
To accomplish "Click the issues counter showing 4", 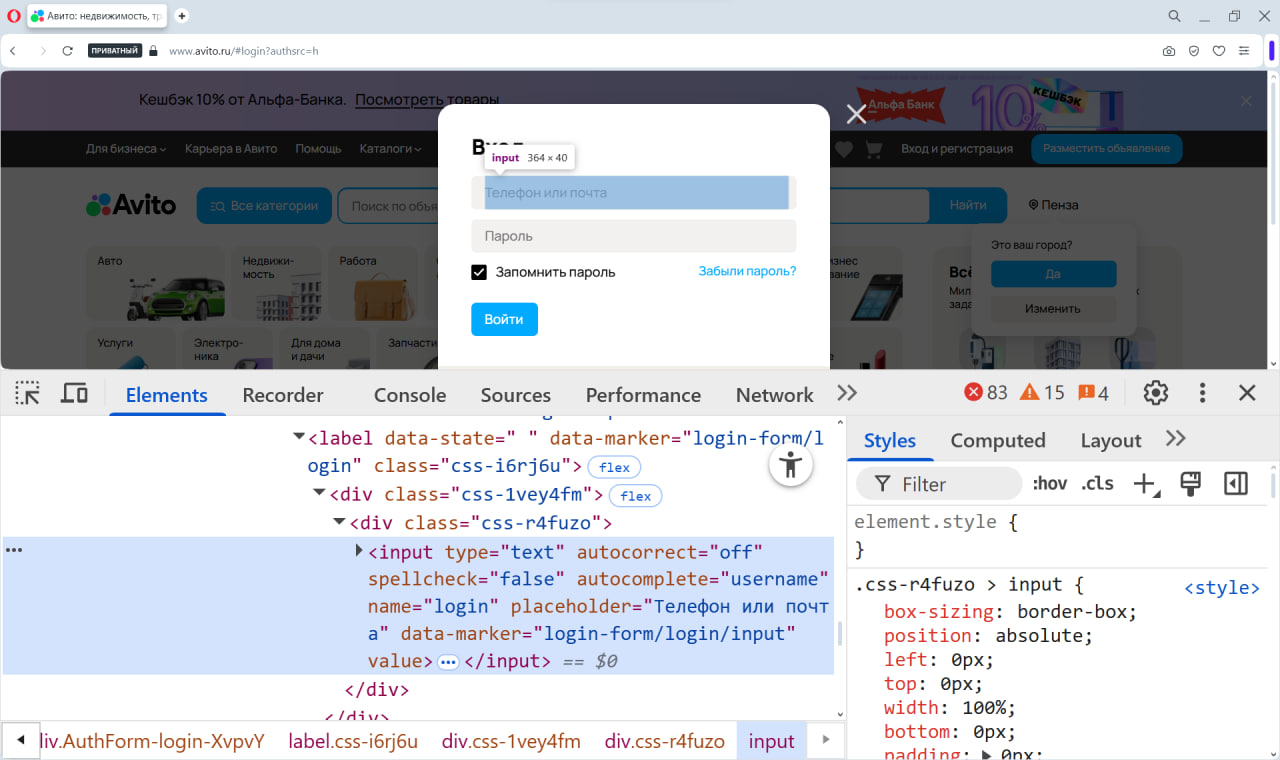I will 1093,393.
